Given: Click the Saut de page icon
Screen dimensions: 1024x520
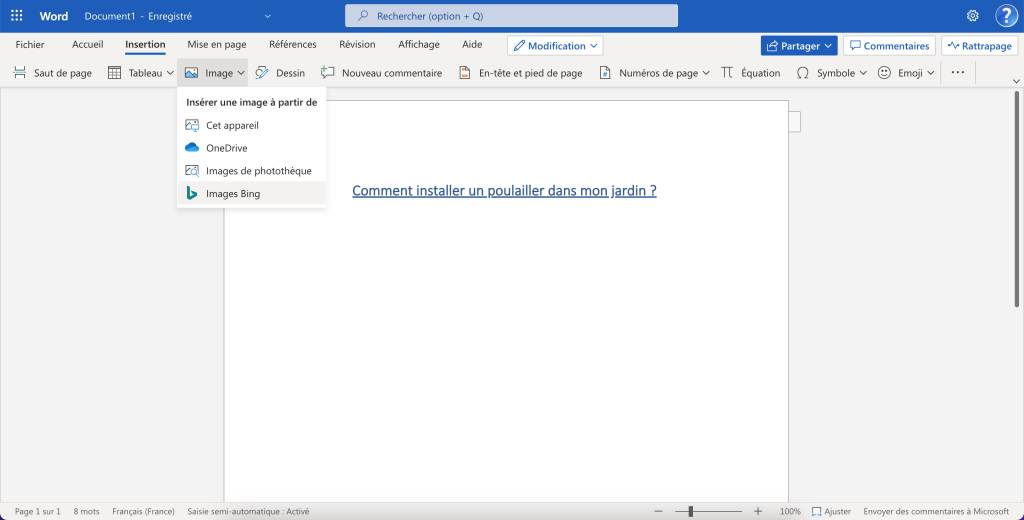Looking at the screenshot, I should (x=20, y=73).
